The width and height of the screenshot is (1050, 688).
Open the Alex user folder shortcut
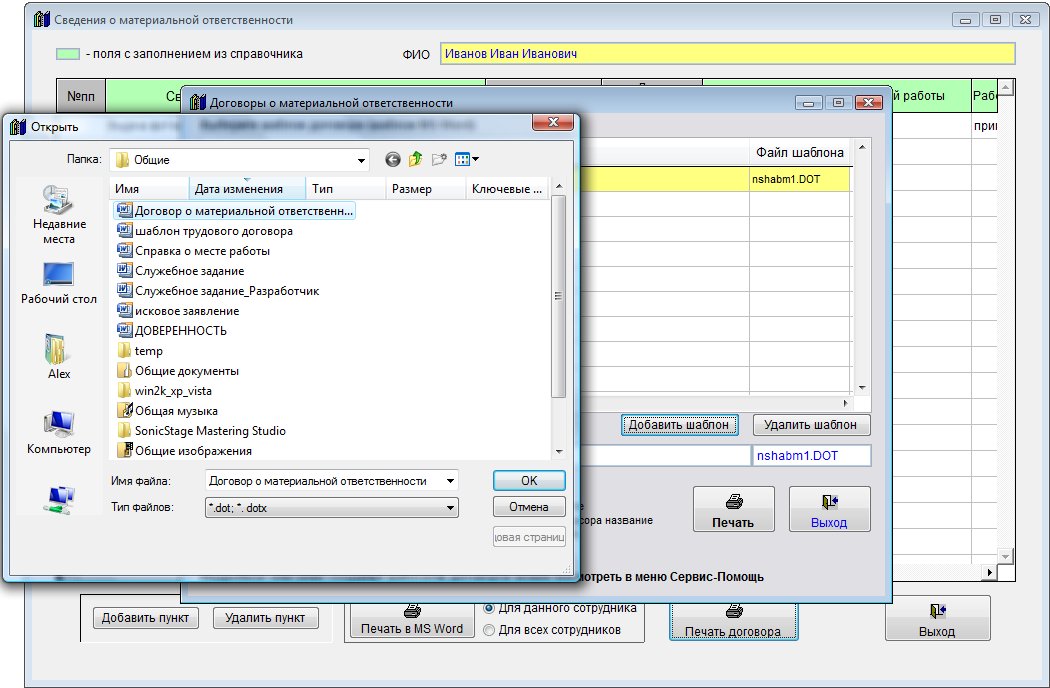[x=59, y=356]
